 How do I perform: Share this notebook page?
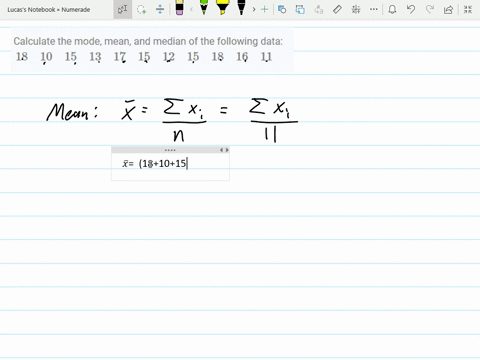click(448, 9)
